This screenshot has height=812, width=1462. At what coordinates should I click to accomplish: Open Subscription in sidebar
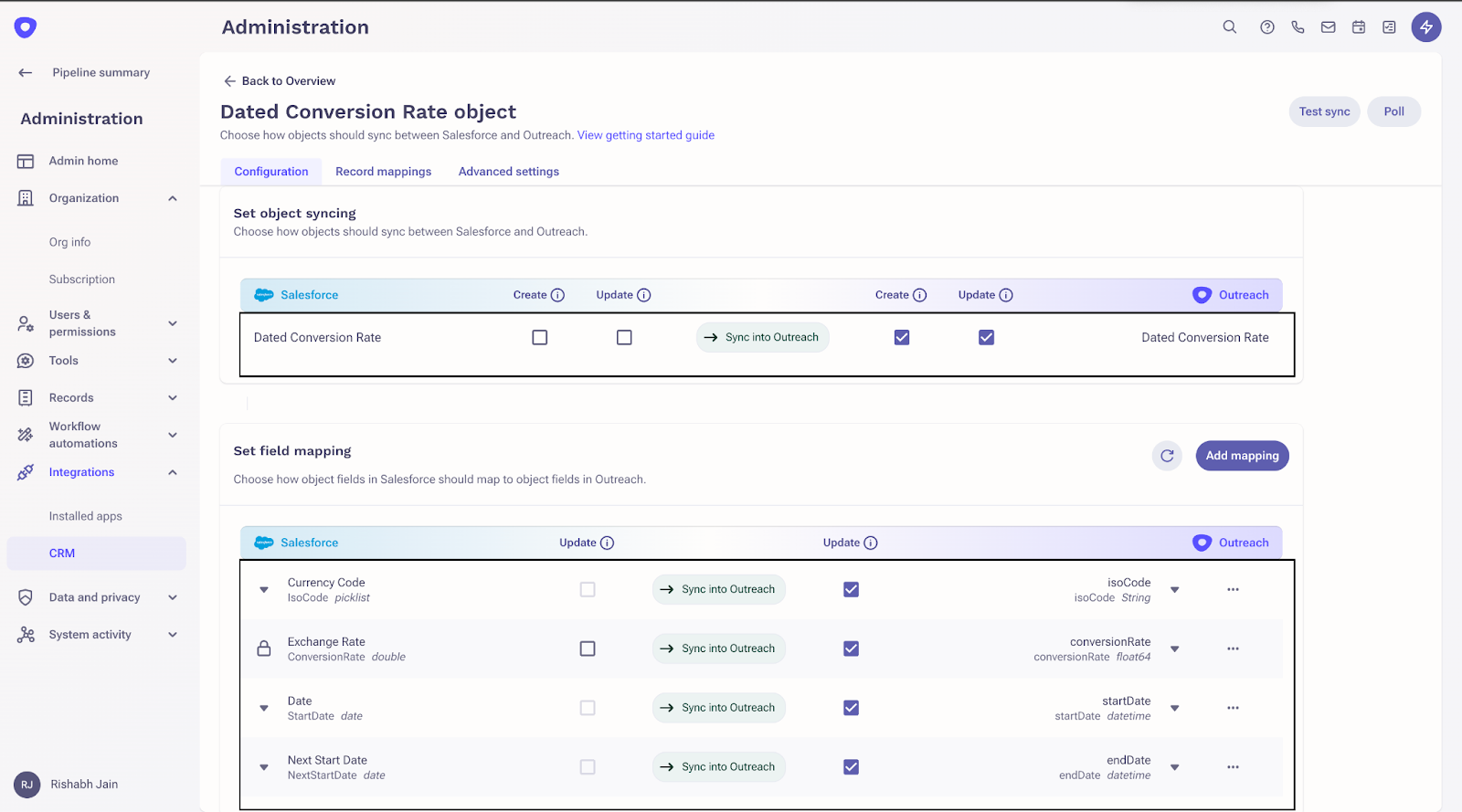click(x=82, y=279)
